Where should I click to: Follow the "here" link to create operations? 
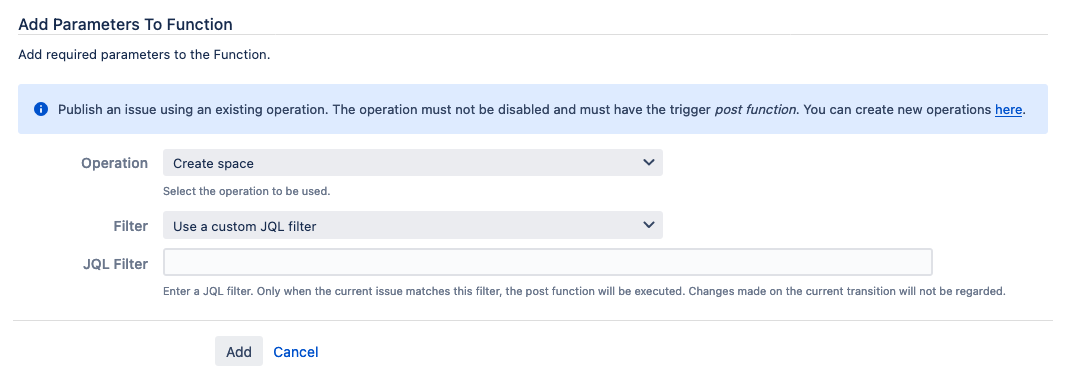[1009, 109]
